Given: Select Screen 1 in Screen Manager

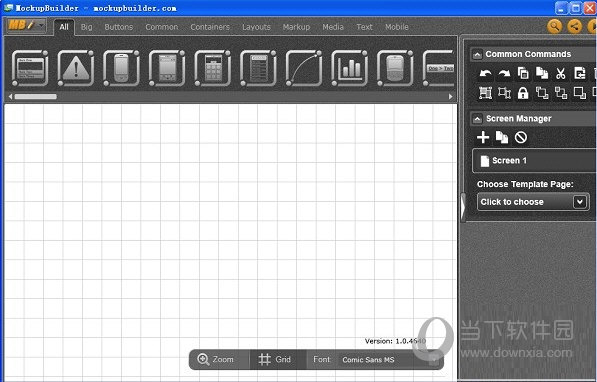Looking at the screenshot, I should click(535, 160).
